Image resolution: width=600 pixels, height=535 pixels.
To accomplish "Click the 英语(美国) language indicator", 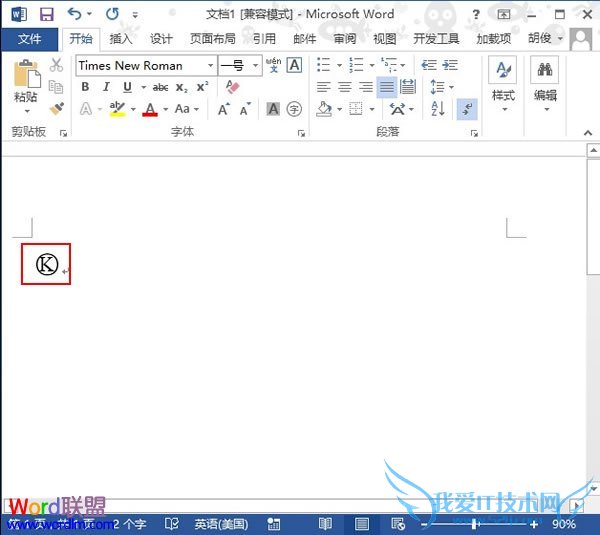I will pyautogui.click(x=221, y=524).
